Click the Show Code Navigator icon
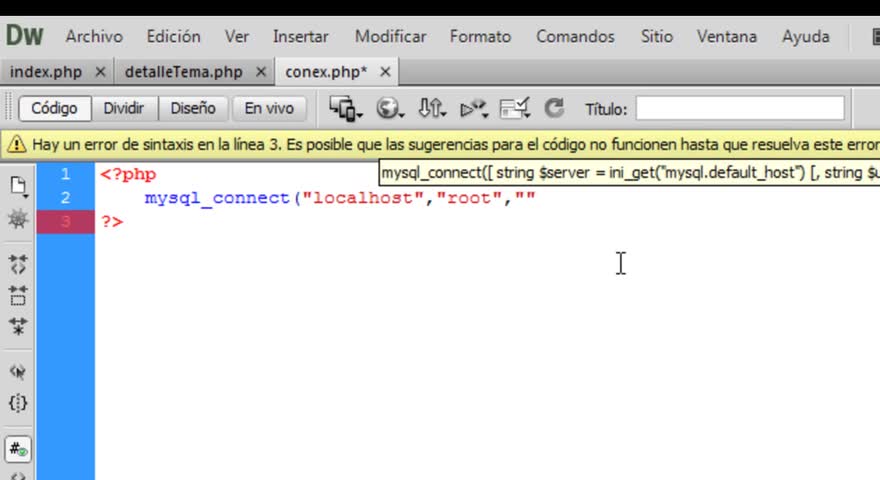The width and height of the screenshot is (880, 480). pyautogui.click(x=18, y=218)
